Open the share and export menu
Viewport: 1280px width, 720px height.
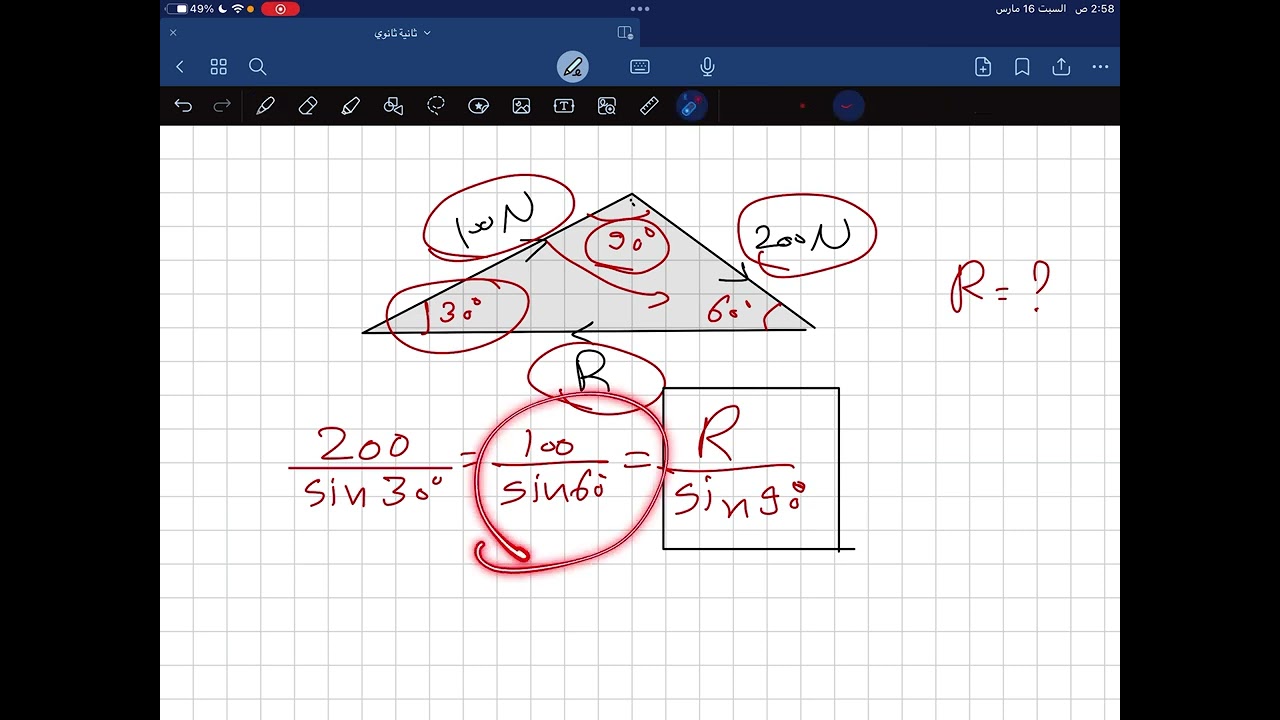pos(1061,67)
